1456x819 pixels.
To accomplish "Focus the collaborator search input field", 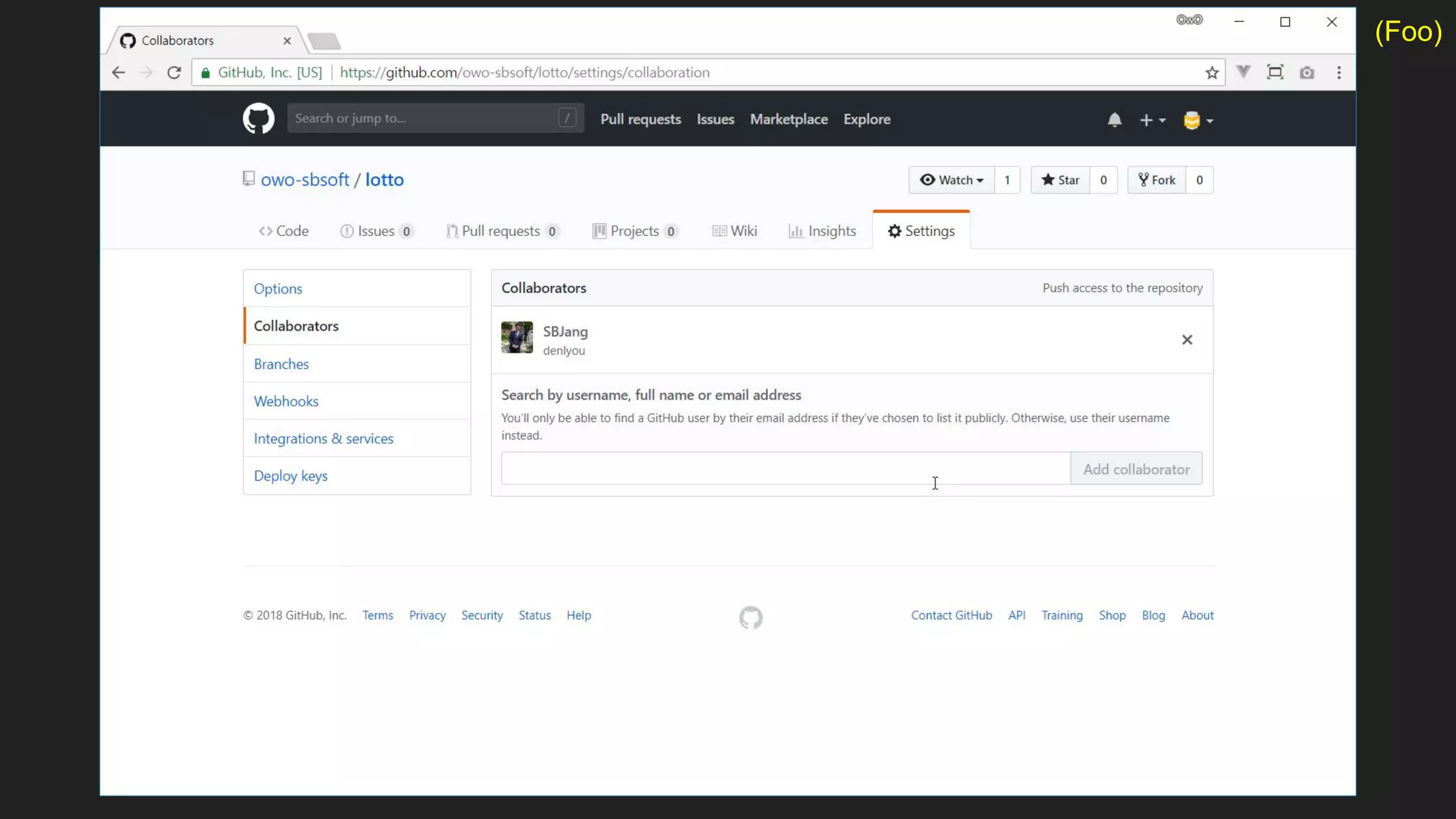I will pos(785,469).
